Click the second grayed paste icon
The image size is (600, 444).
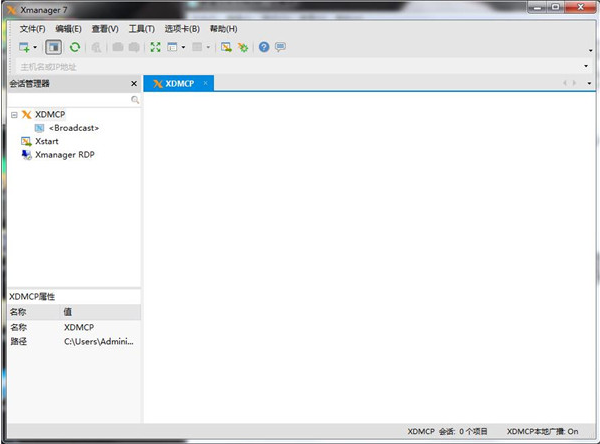point(134,47)
